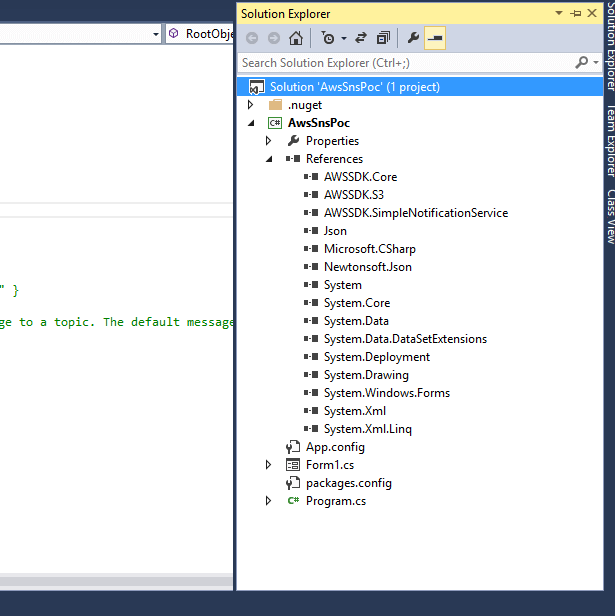
Task: Open Properties wrench icon in toolbar
Action: [x=413, y=38]
